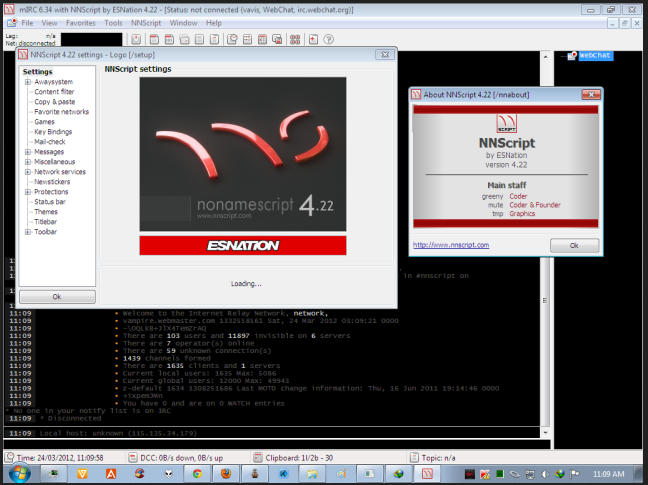
Task: Open the NNScript menu
Action: 146,22
